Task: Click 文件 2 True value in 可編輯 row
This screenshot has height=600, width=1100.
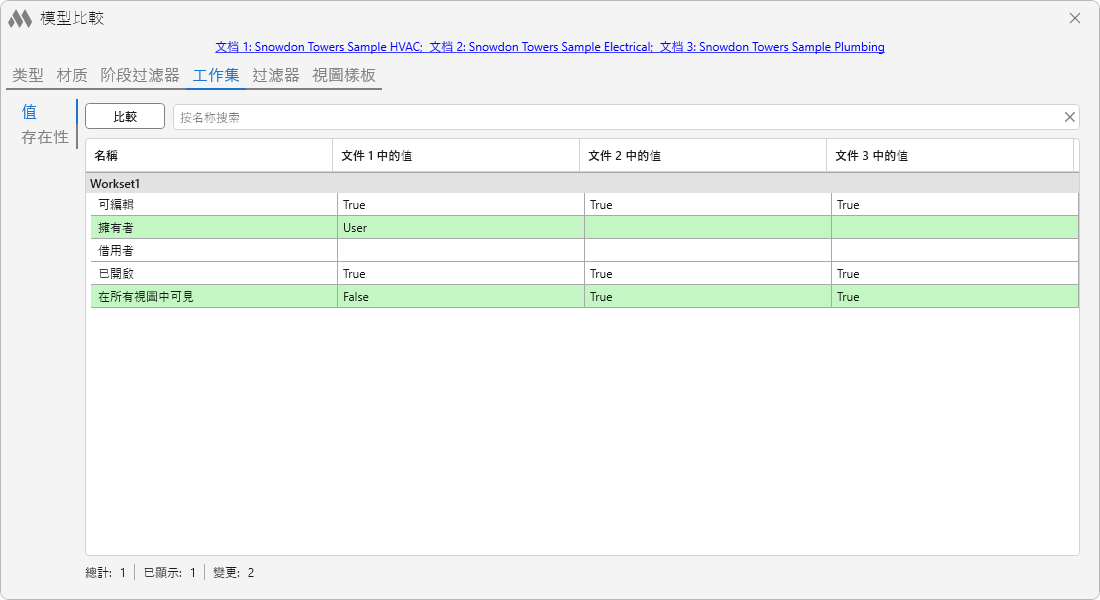Action: (601, 205)
